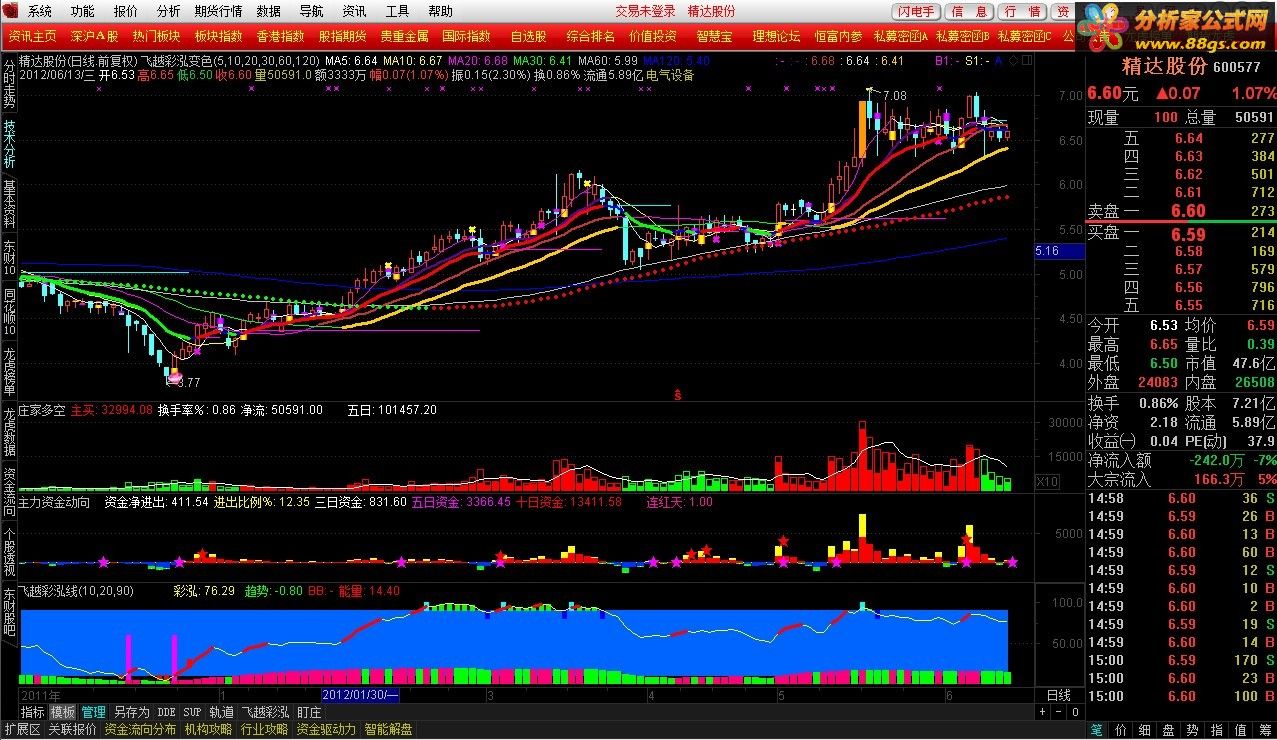Select the 管理 tab below chart
Viewport: 1277px width, 740px height.
(x=93, y=712)
